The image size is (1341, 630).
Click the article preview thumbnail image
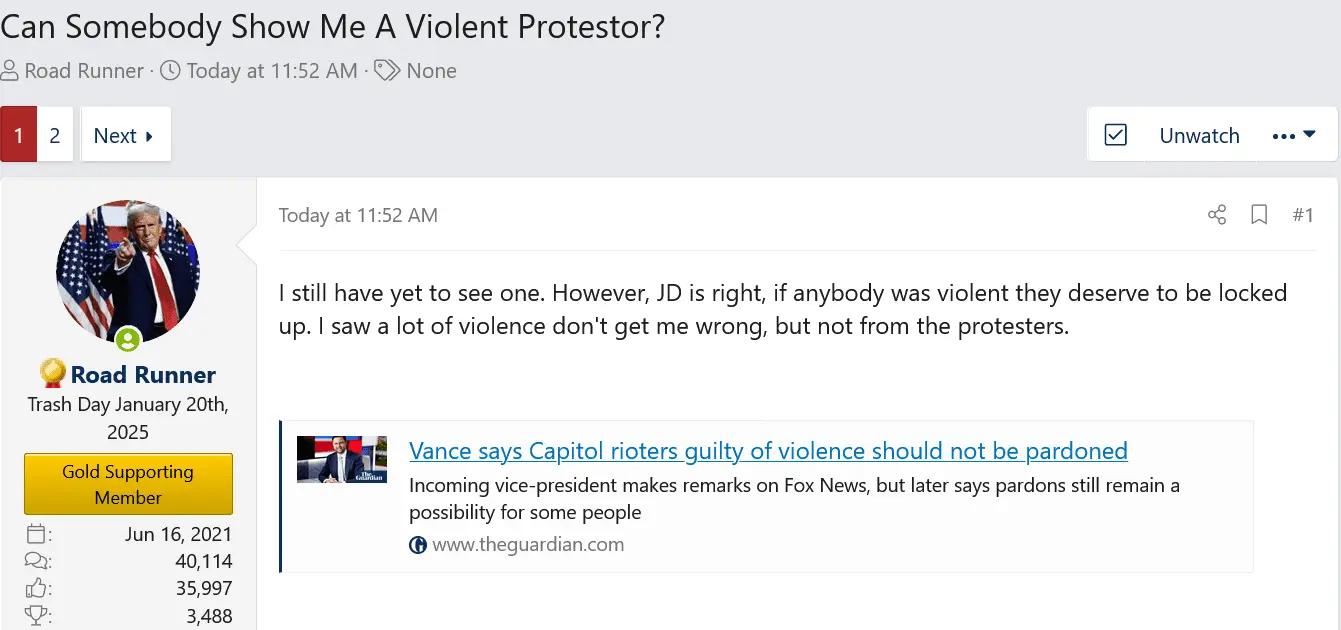coord(342,459)
